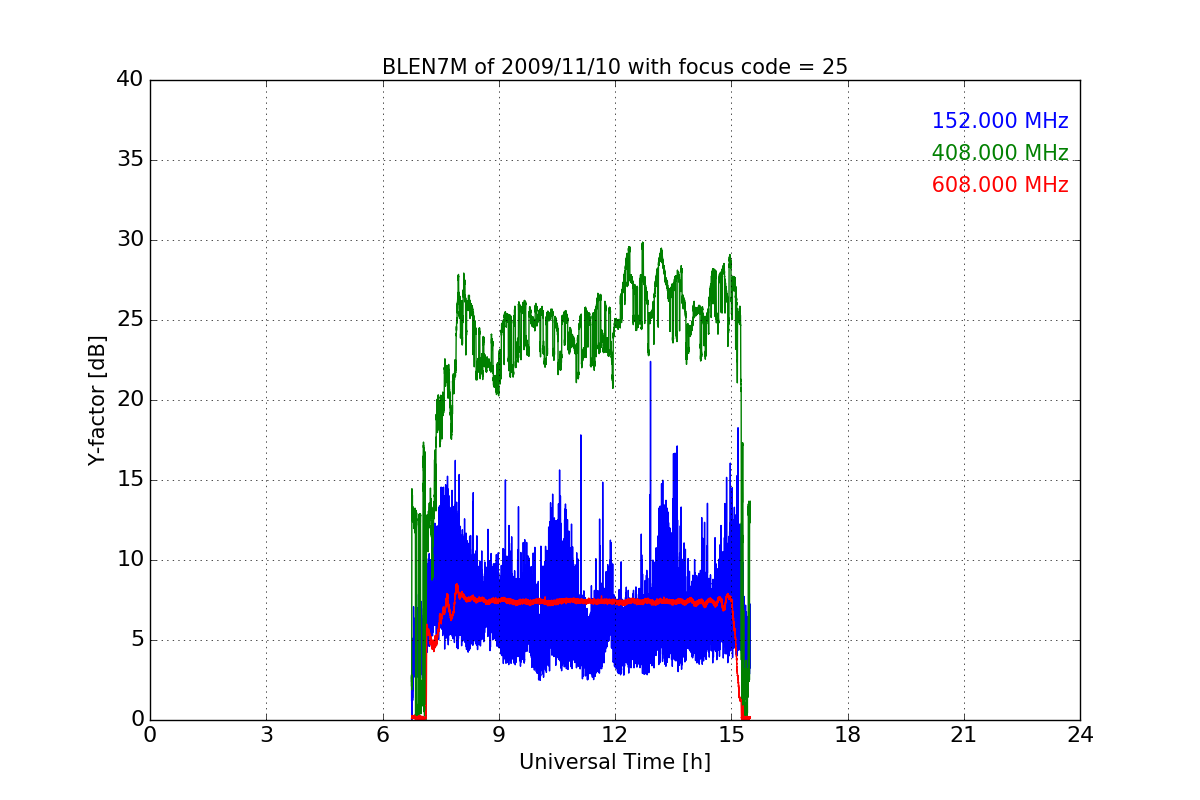Click the 'Y-factor [dB]' axis label
The width and height of the screenshot is (1200, 800).
(x=97, y=400)
